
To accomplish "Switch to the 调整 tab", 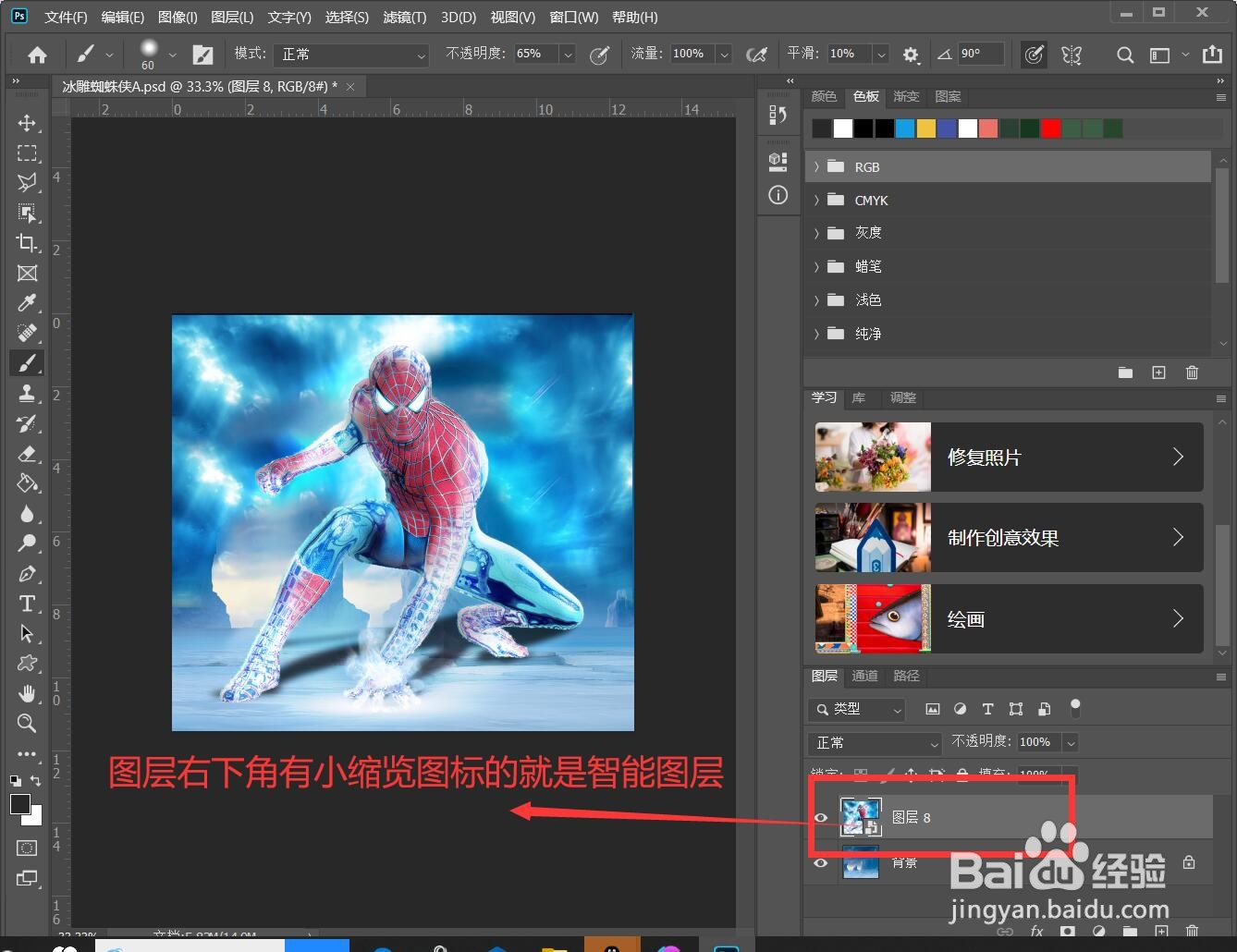I will pyautogui.click(x=902, y=397).
